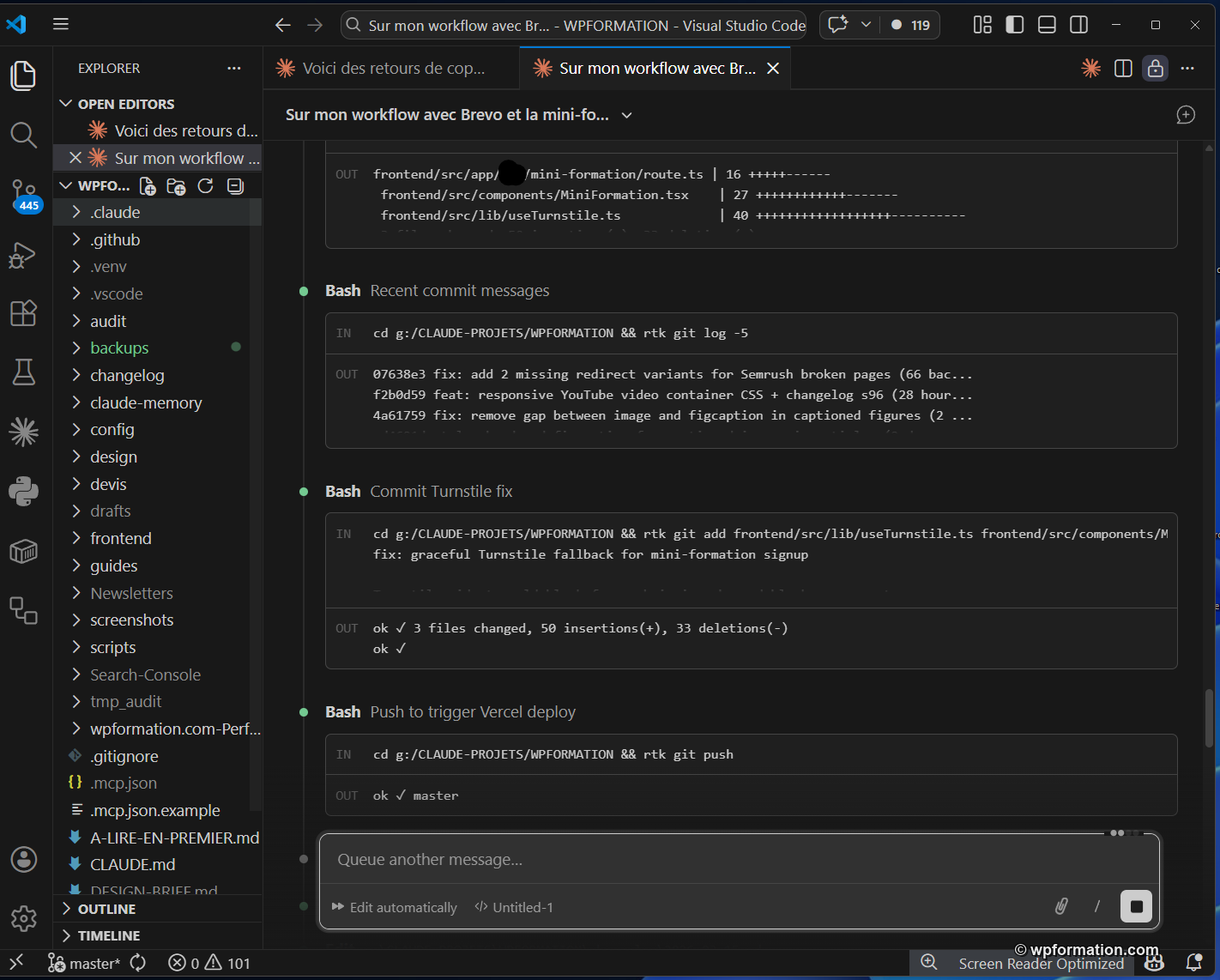Stop the running response
This screenshot has height=980, width=1220.
(x=1136, y=906)
